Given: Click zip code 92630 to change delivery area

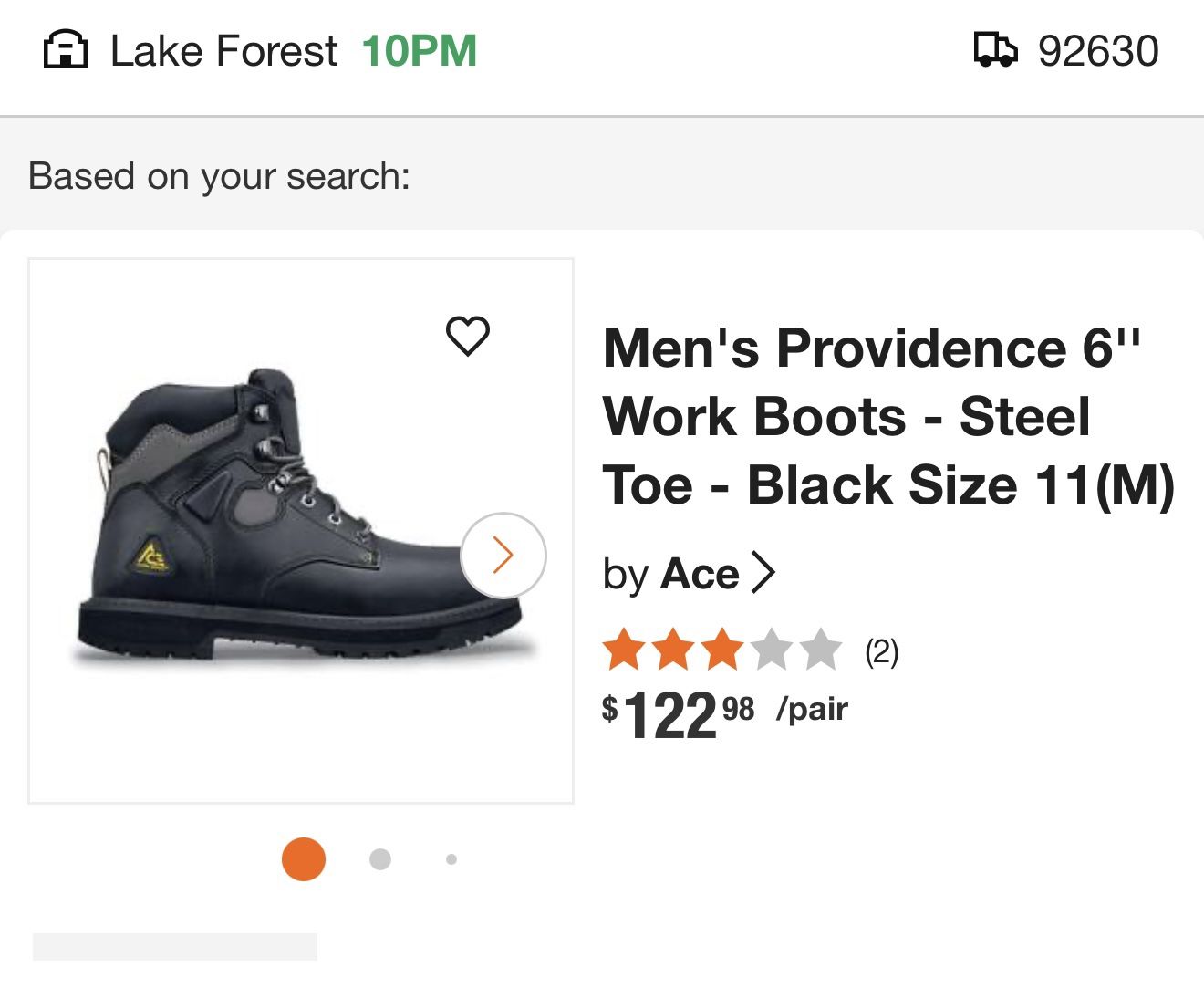Looking at the screenshot, I should pyautogui.click(x=1099, y=51).
